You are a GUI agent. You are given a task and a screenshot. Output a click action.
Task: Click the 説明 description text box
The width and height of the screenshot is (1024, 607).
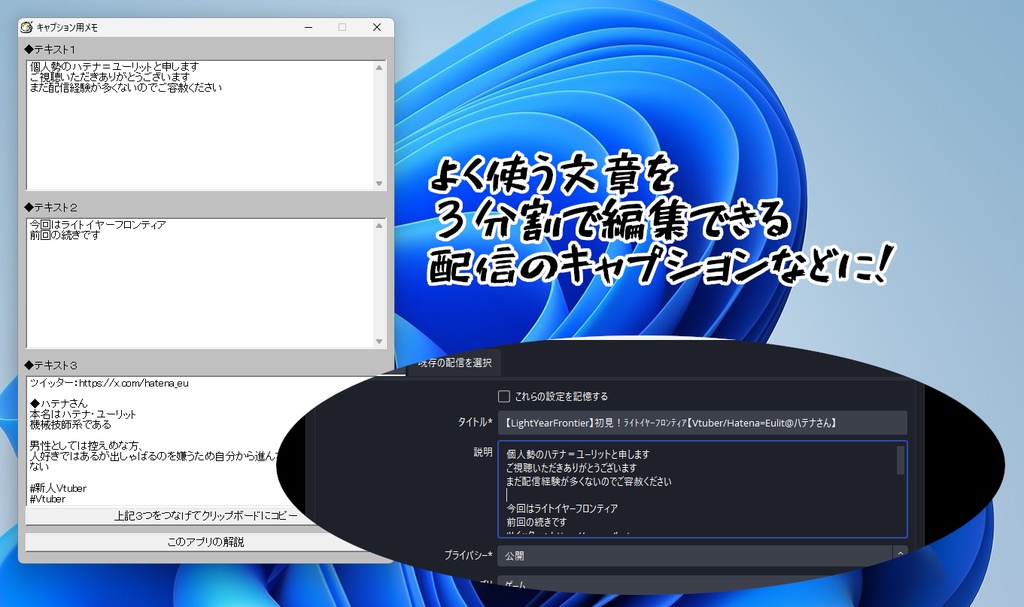[702, 489]
